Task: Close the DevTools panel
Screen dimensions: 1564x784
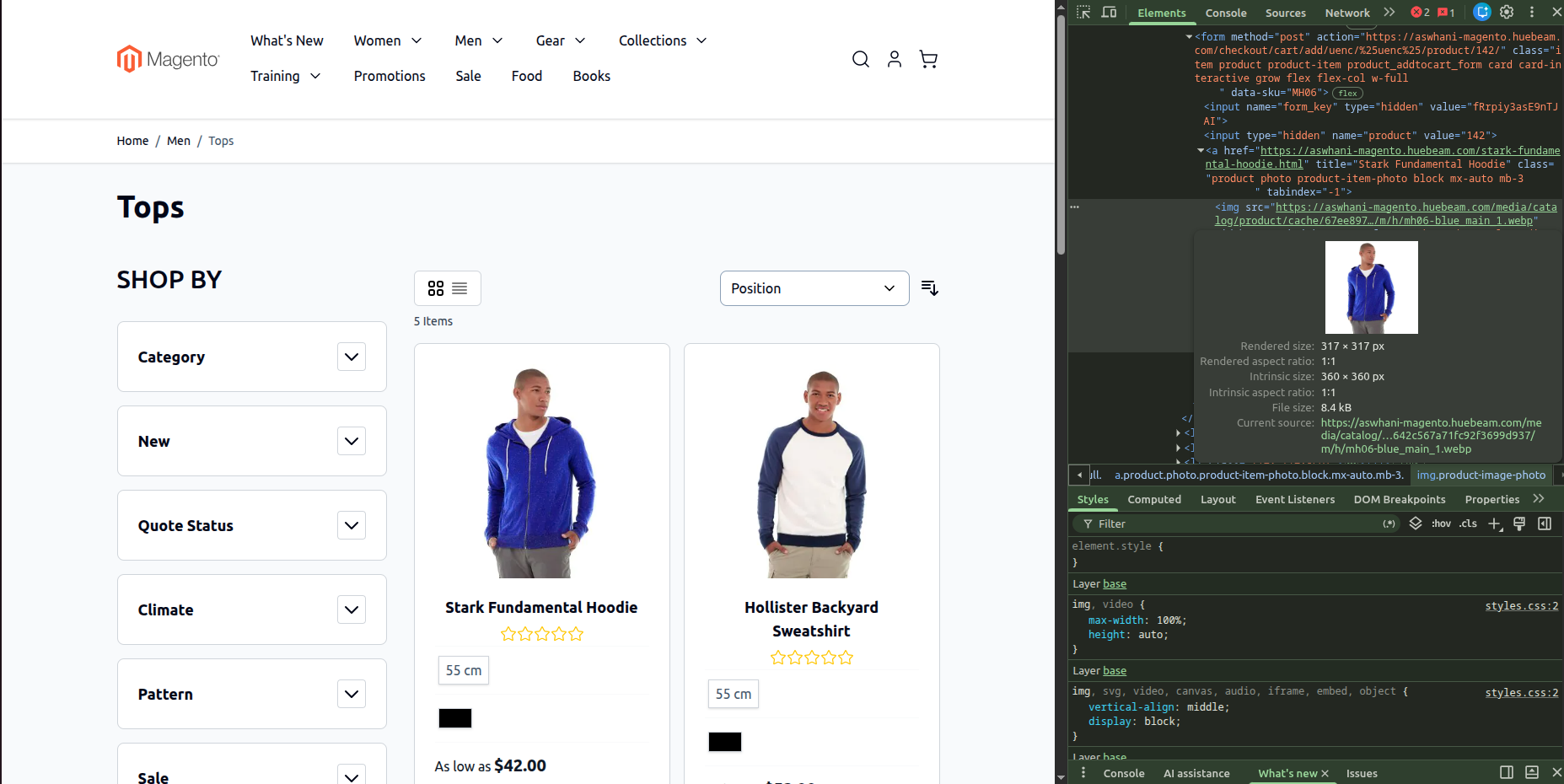Action: point(1556,12)
